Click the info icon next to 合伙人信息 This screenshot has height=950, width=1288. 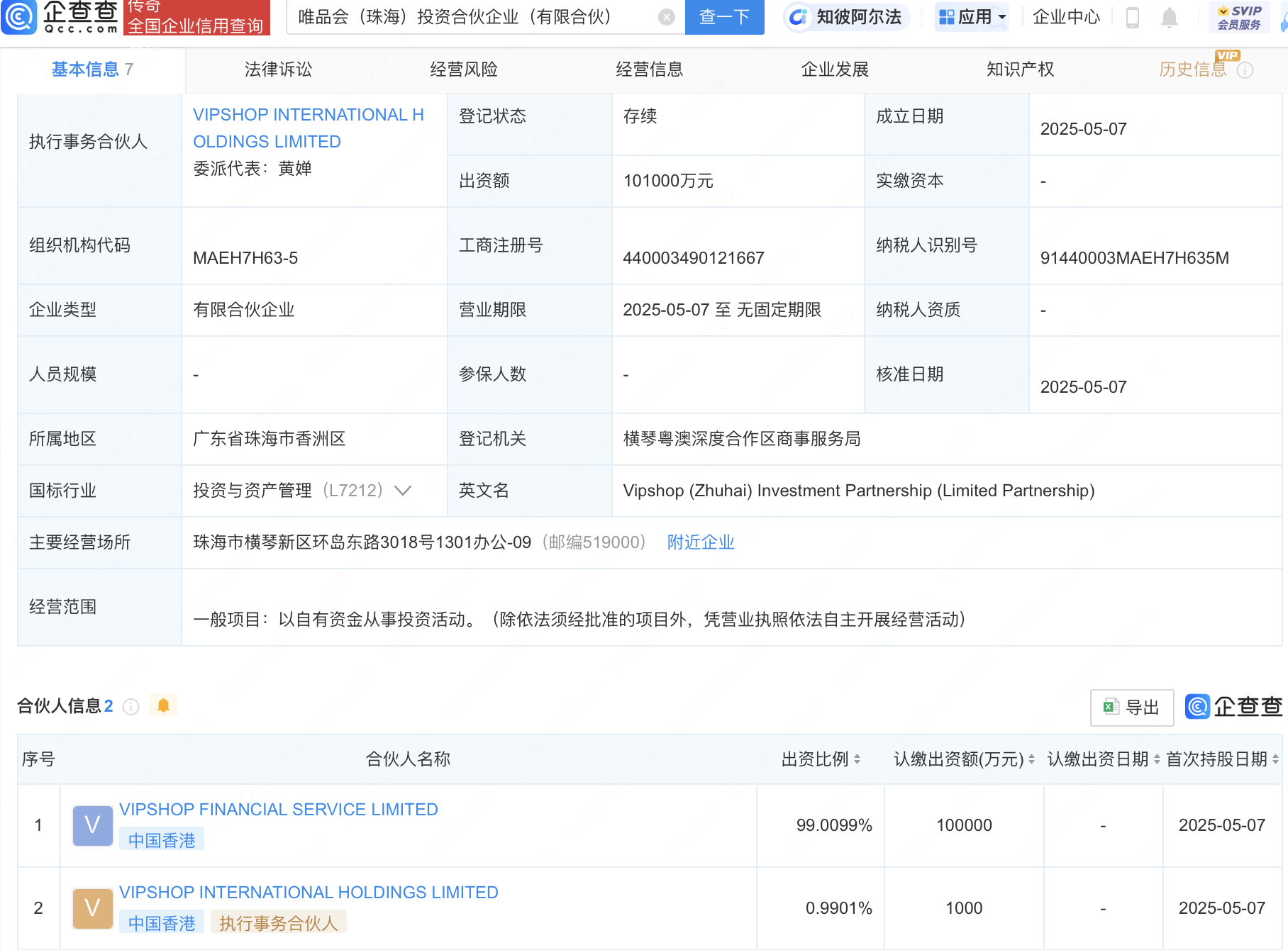[131, 706]
